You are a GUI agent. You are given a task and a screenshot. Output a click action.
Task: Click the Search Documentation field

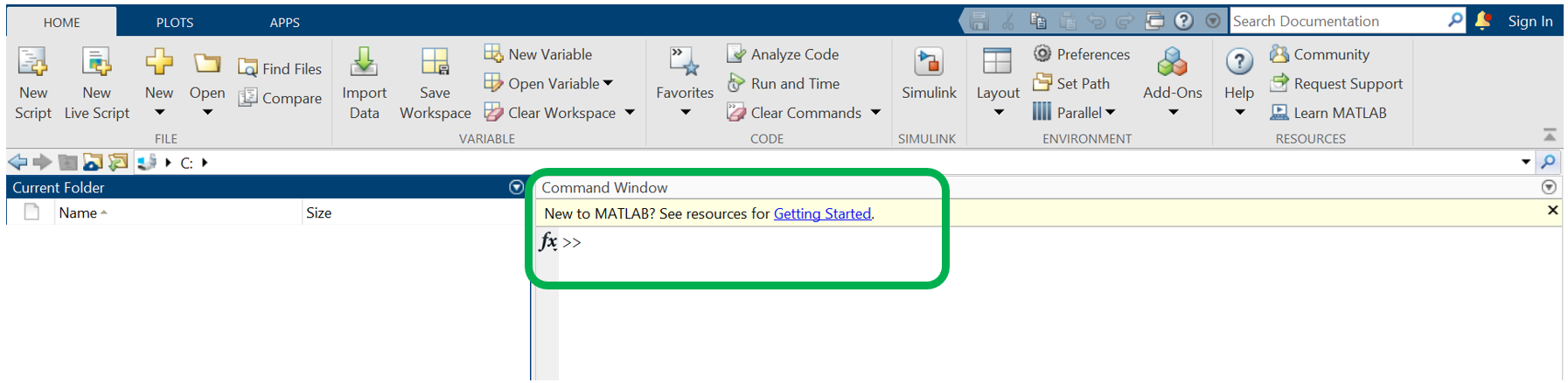1338,21
